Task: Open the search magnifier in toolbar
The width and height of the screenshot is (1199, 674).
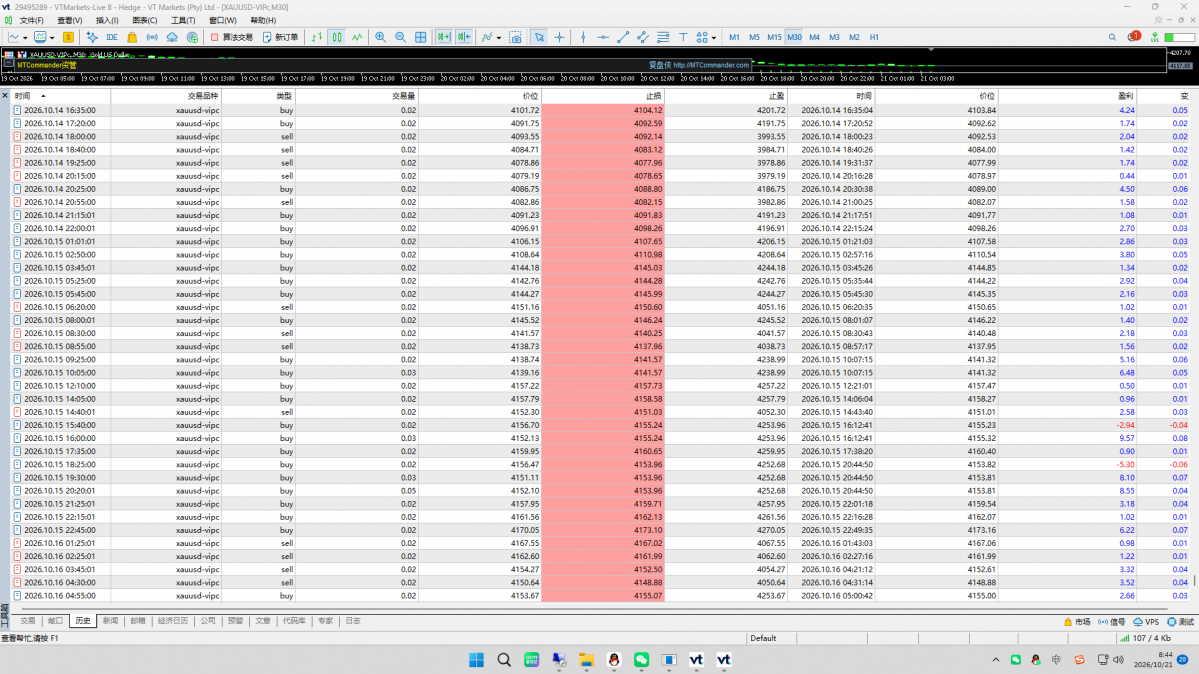Action: [x=1112, y=37]
